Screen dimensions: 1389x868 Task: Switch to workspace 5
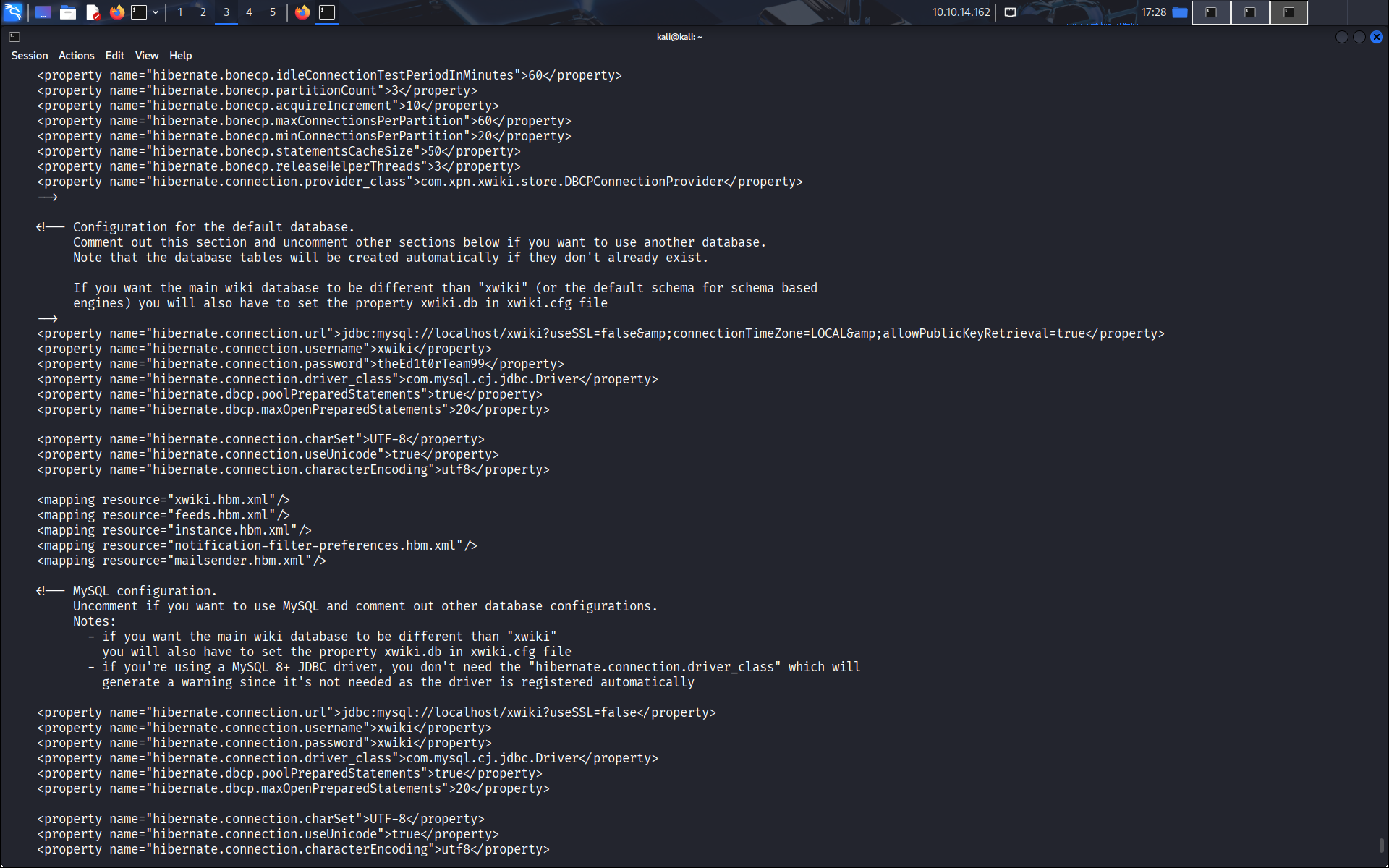point(273,12)
